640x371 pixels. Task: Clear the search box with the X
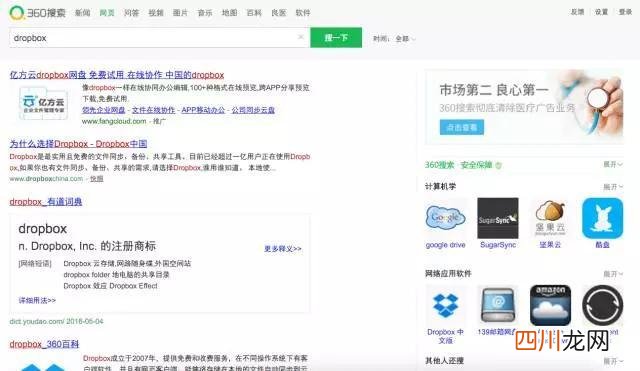click(301, 37)
